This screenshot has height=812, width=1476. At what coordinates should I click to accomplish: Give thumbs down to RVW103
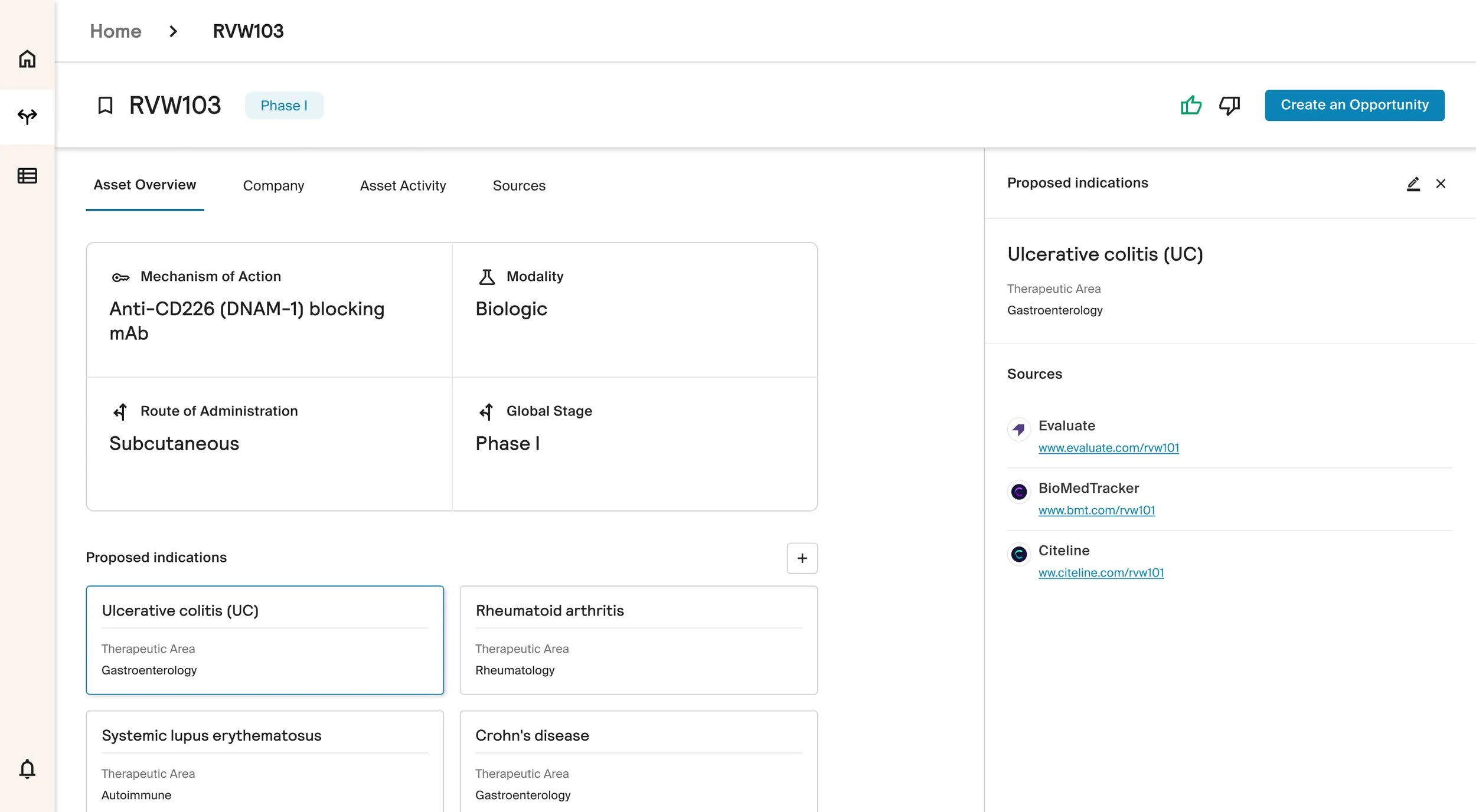click(1229, 106)
